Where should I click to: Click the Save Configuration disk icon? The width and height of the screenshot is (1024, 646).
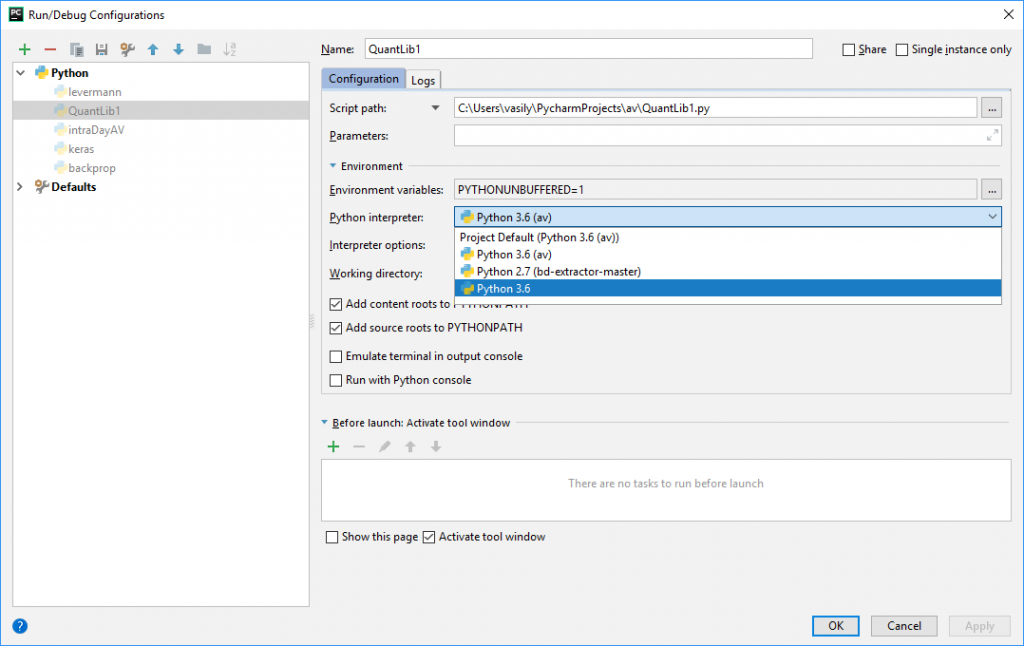(101, 49)
